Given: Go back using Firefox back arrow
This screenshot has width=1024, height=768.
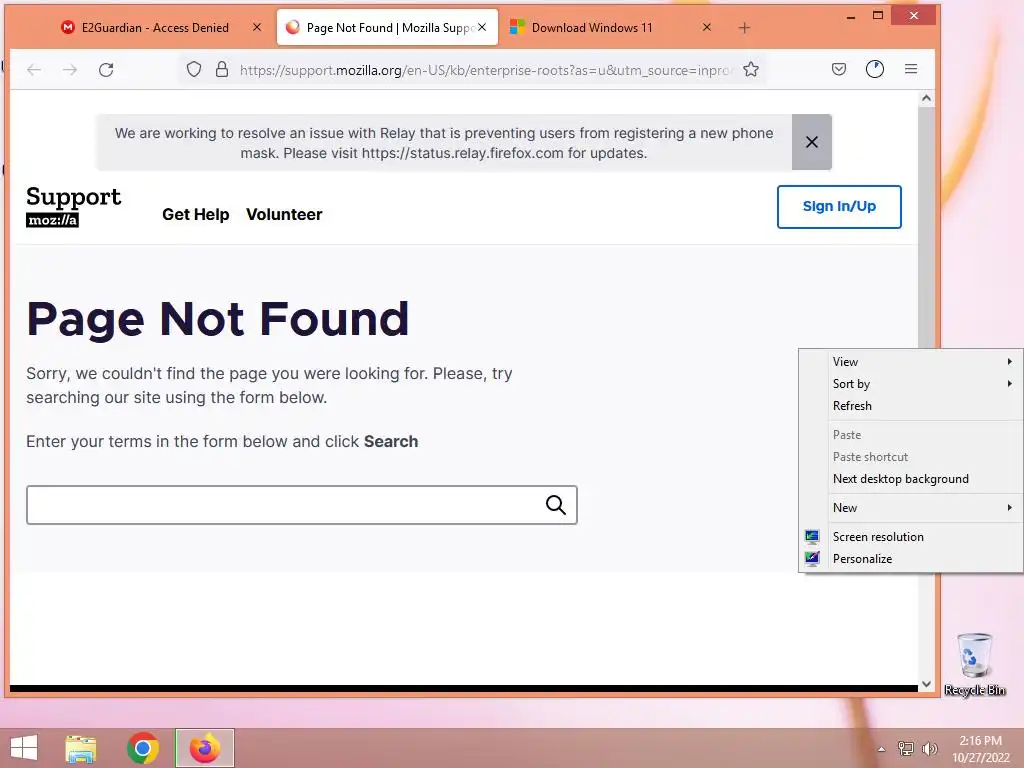Looking at the screenshot, I should [x=34, y=70].
